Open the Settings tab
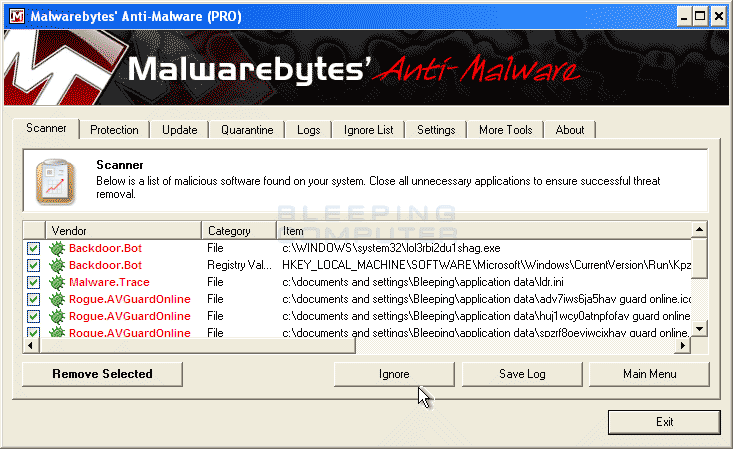 coord(436,130)
